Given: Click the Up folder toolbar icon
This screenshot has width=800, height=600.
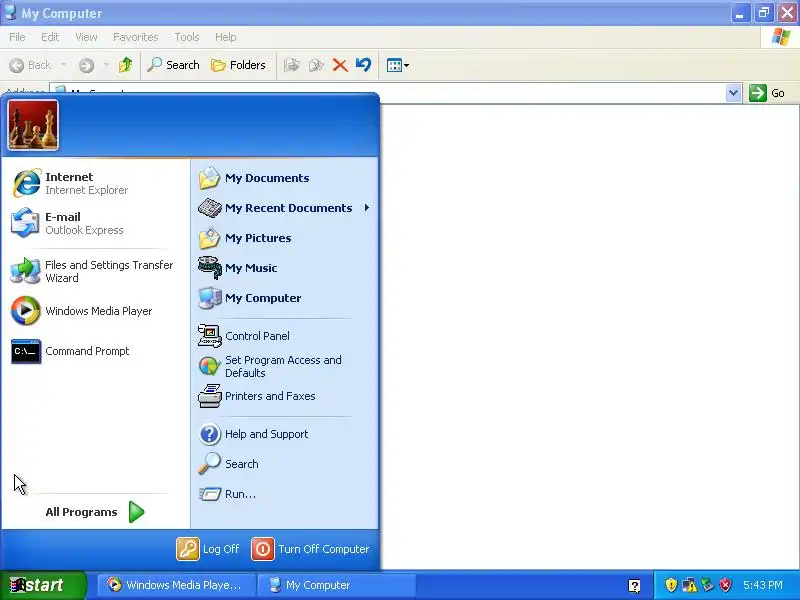Looking at the screenshot, I should coord(126,65).
